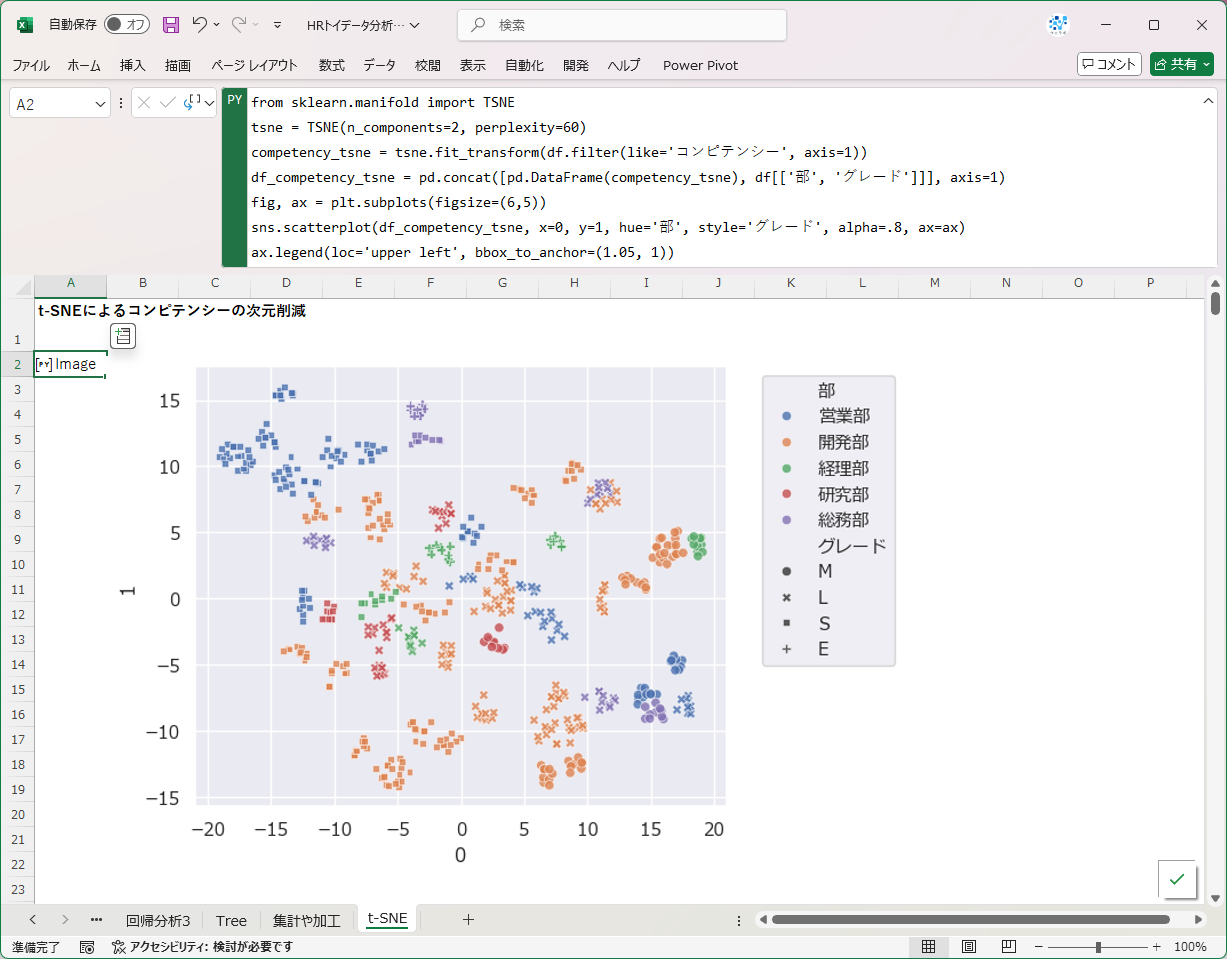Click the コメント button
This screenshot has width=1227, height=959.
pos(1109,64)
